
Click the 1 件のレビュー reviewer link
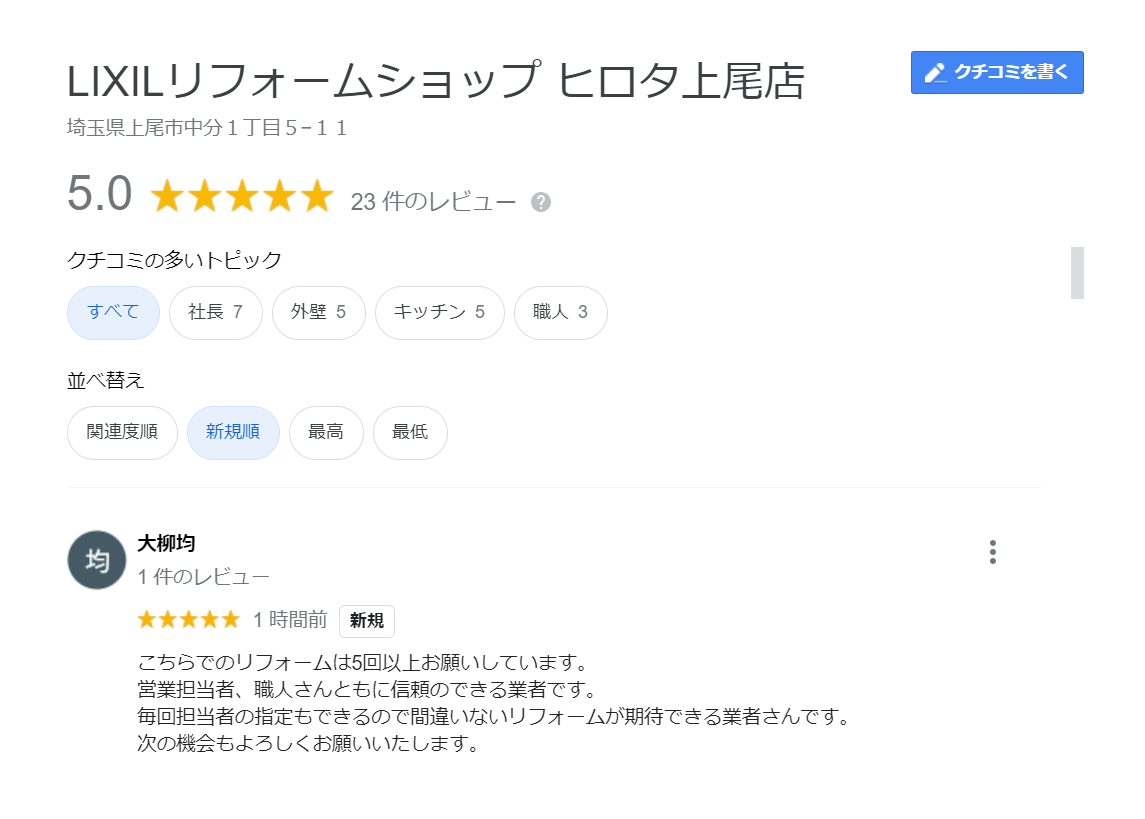(203, 577)
